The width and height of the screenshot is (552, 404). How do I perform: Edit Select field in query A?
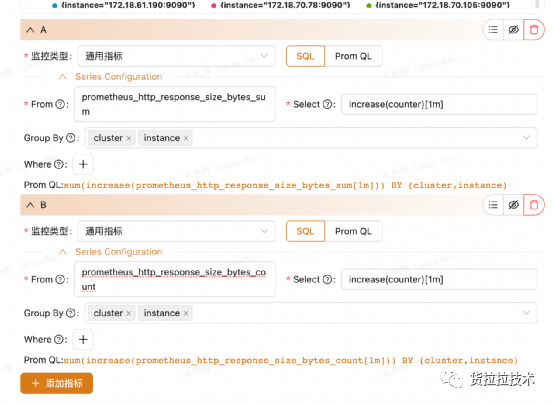point(439,104)
